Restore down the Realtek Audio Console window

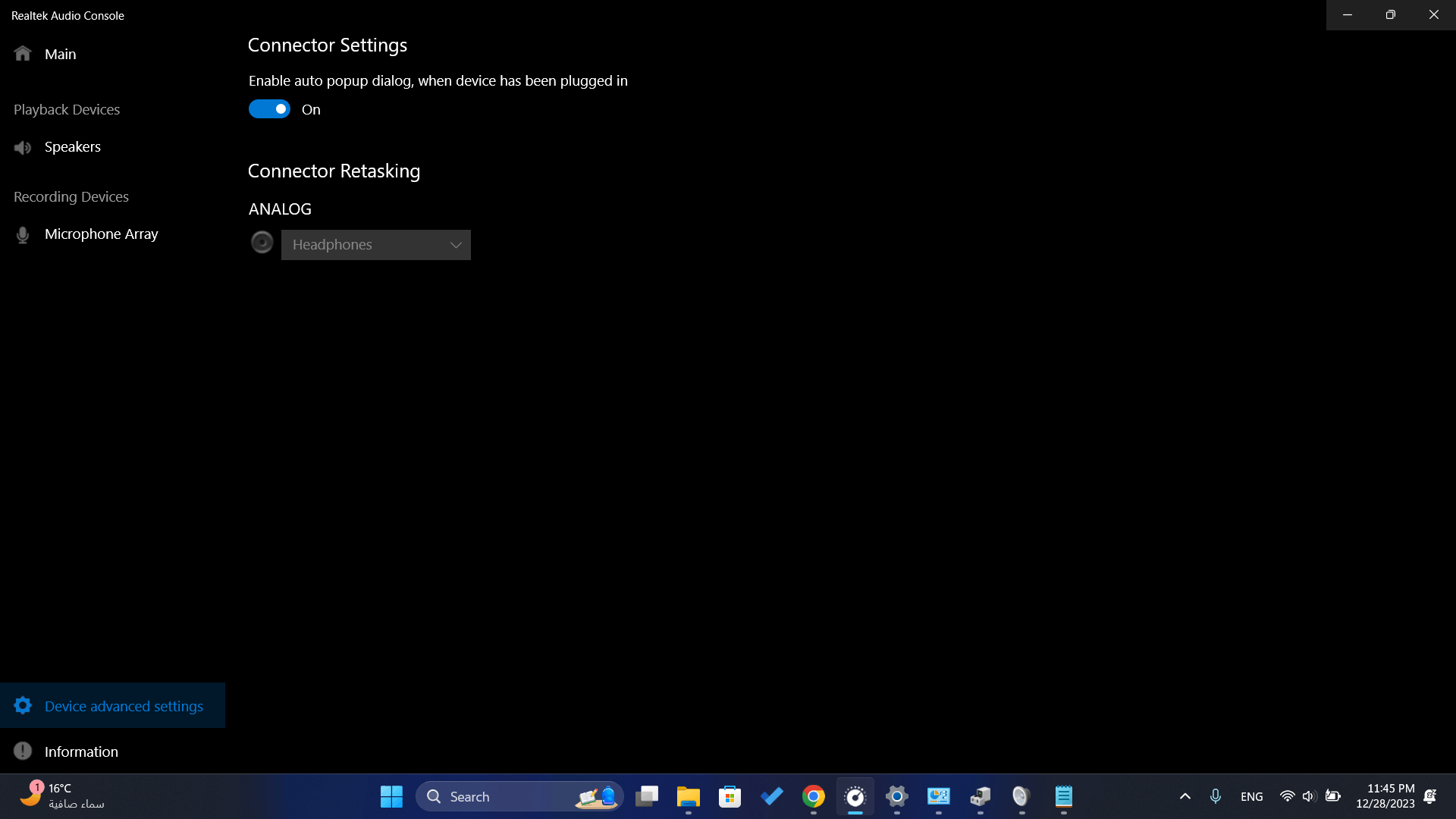1391,15
